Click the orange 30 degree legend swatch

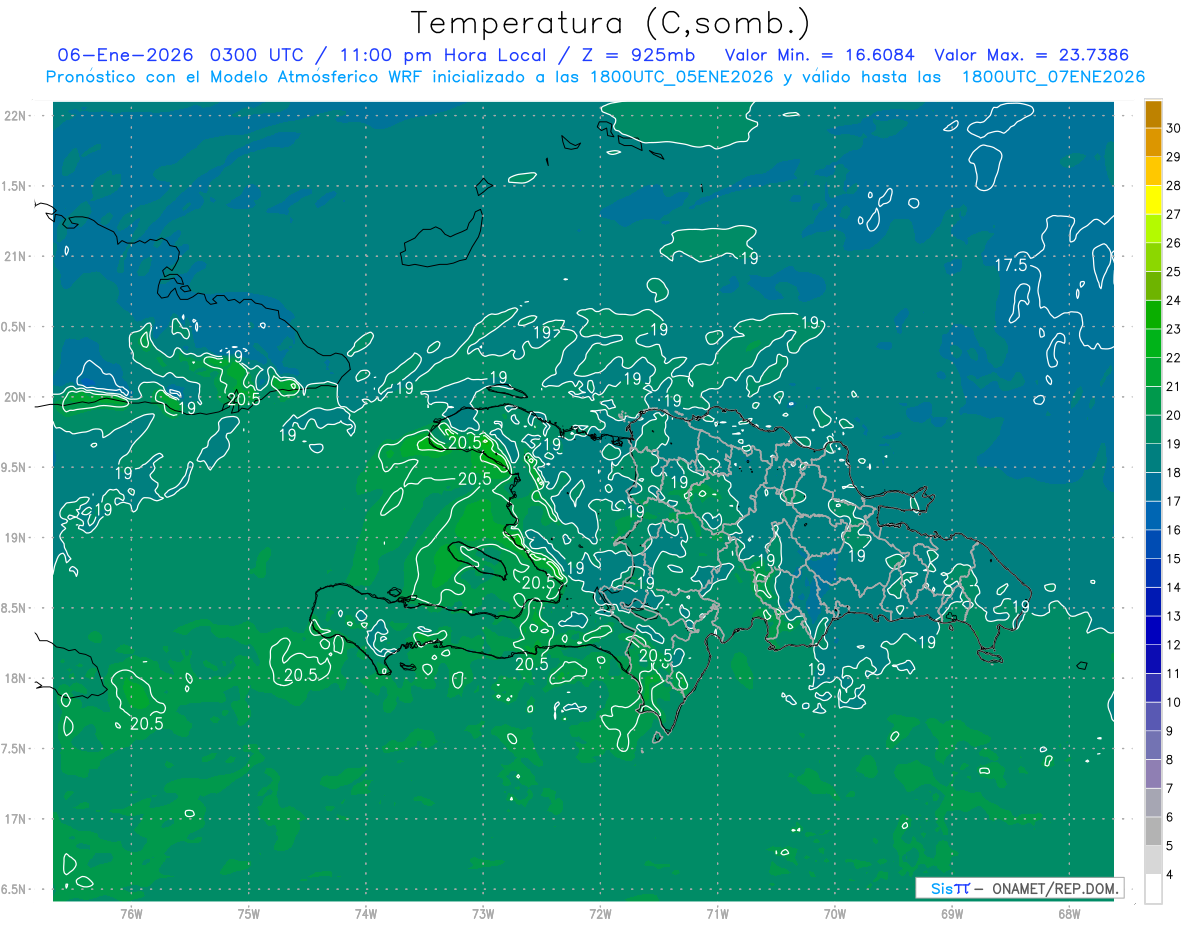1153,114
